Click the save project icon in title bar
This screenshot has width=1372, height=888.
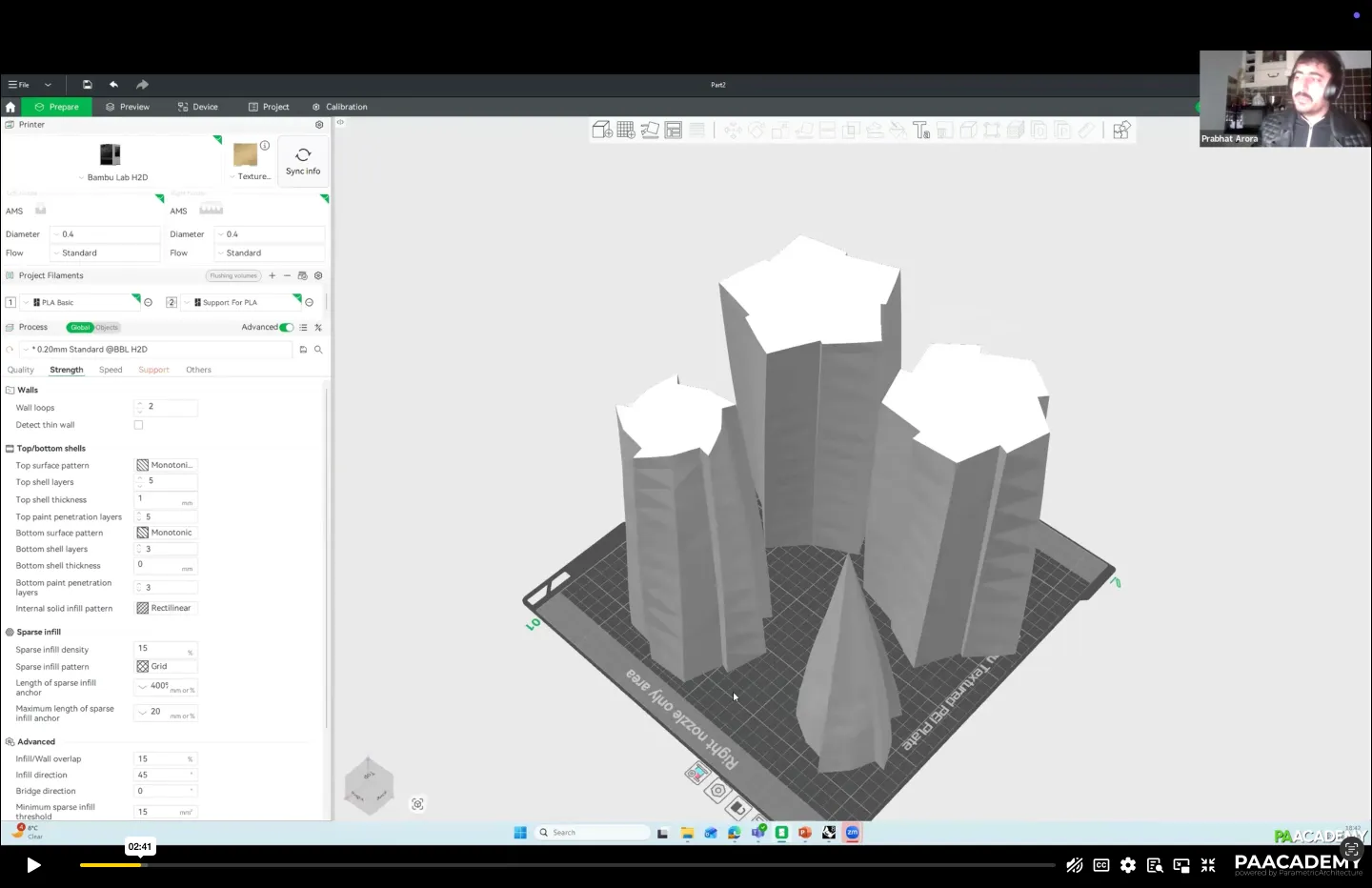pyautogui.click(x=87, y=85)
